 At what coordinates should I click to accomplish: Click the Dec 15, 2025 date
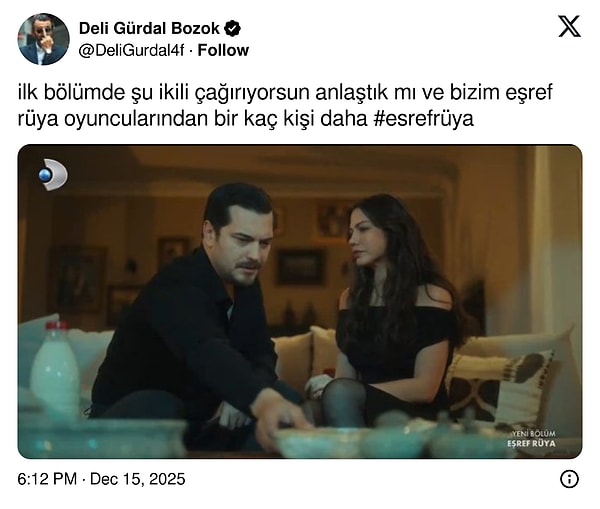[137, 479]
